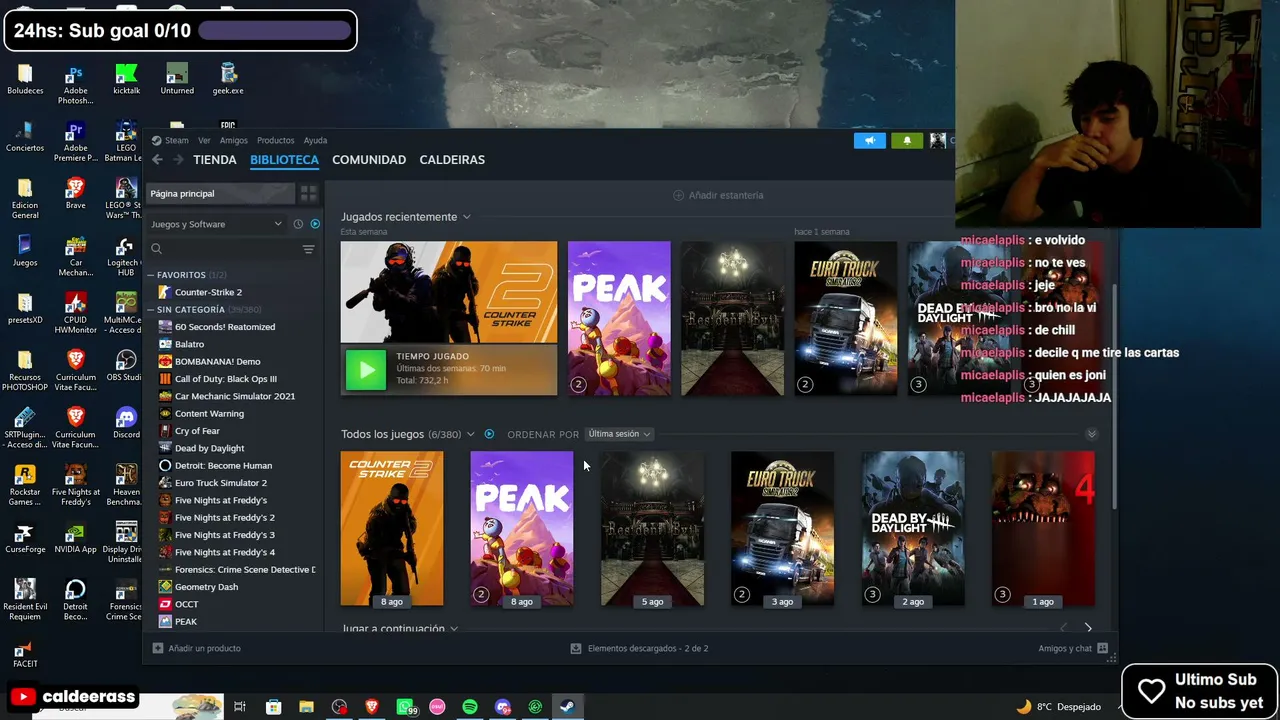Open the CALDEIRAS profile tab
Image resolution: width=1280 pixels, height=720 pixels.
click(452, 160)
